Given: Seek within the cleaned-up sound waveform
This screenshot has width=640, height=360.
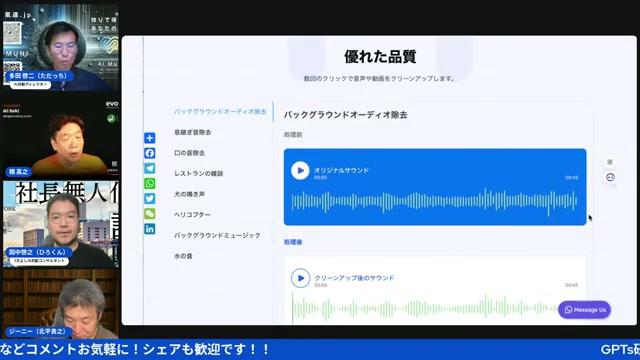Looking at the screenshot, I should 424,308.
